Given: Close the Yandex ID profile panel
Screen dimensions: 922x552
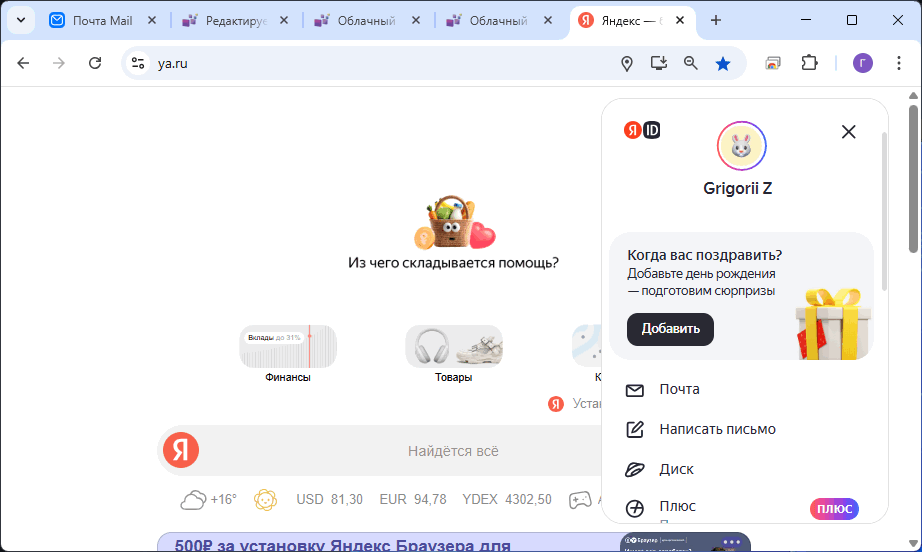Looking at the screenshot, I should tap(848, 132).
